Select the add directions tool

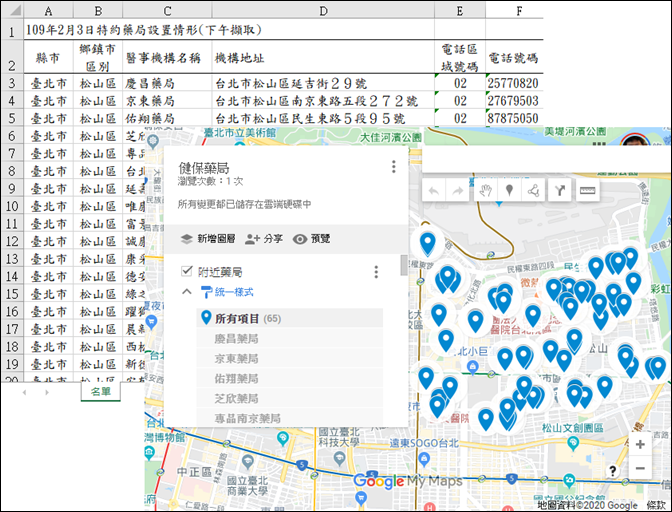(560, 190)
